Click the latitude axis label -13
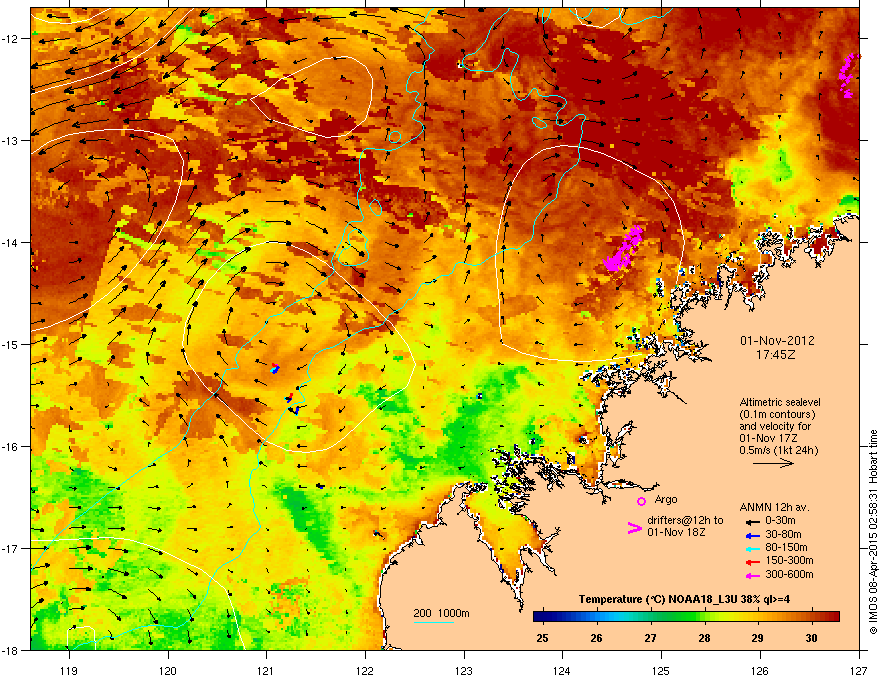Screen dimensions: 880x680 (9, 141)
